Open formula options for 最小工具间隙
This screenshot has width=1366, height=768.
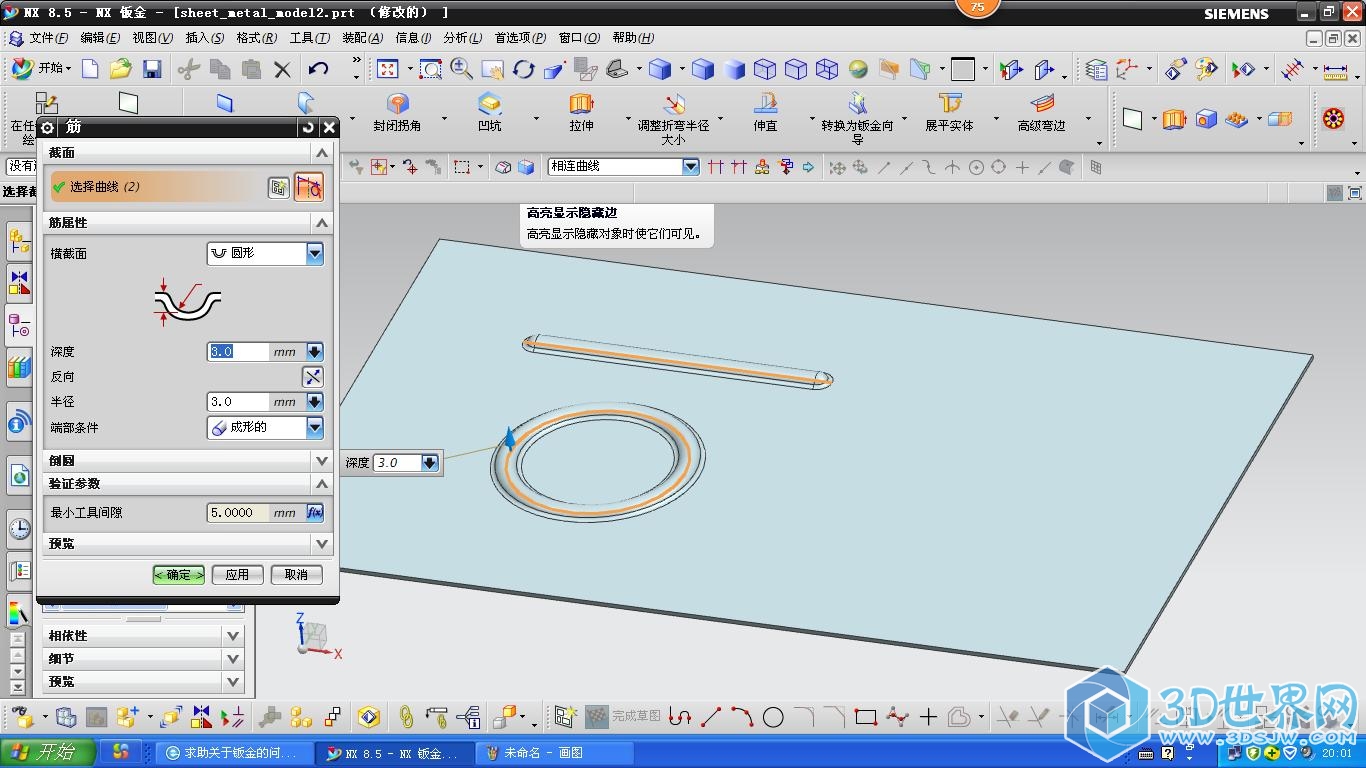(x=314, y=512)
